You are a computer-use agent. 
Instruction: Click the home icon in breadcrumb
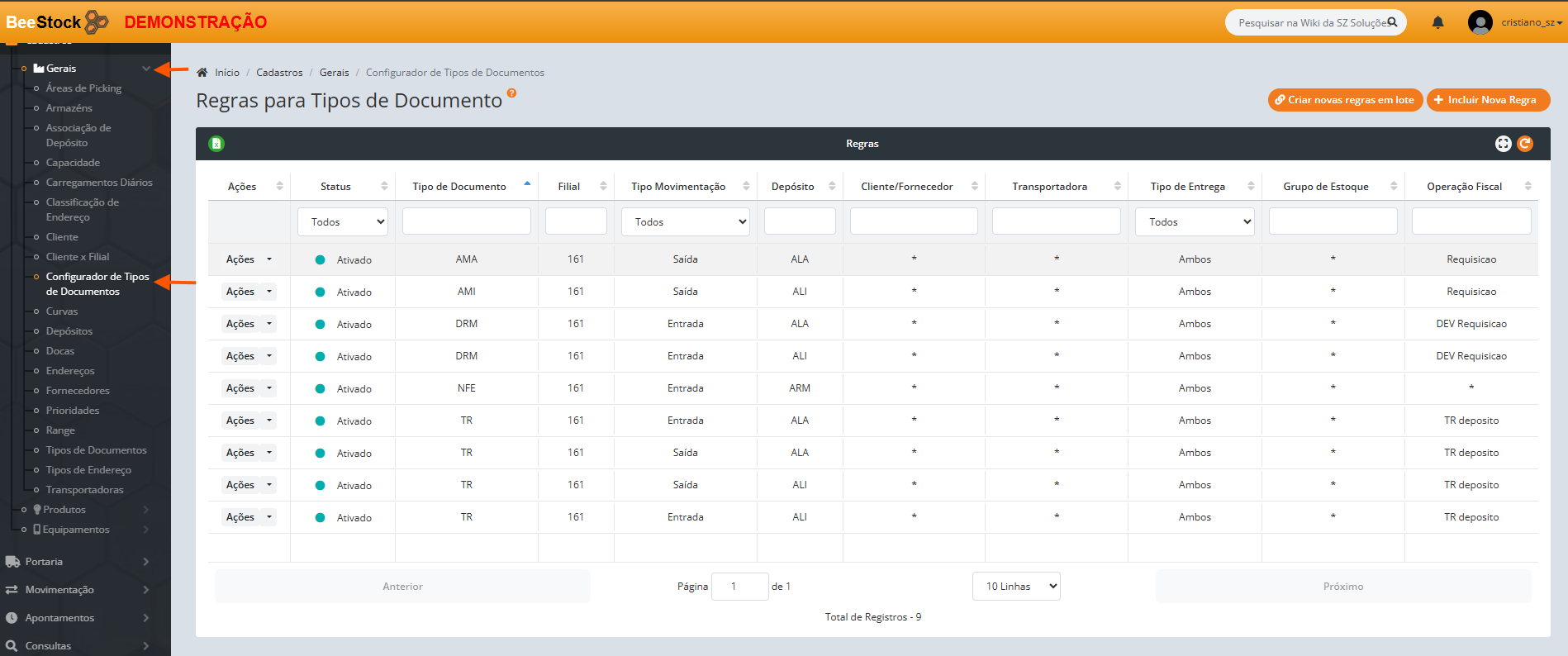click(202, 73)
